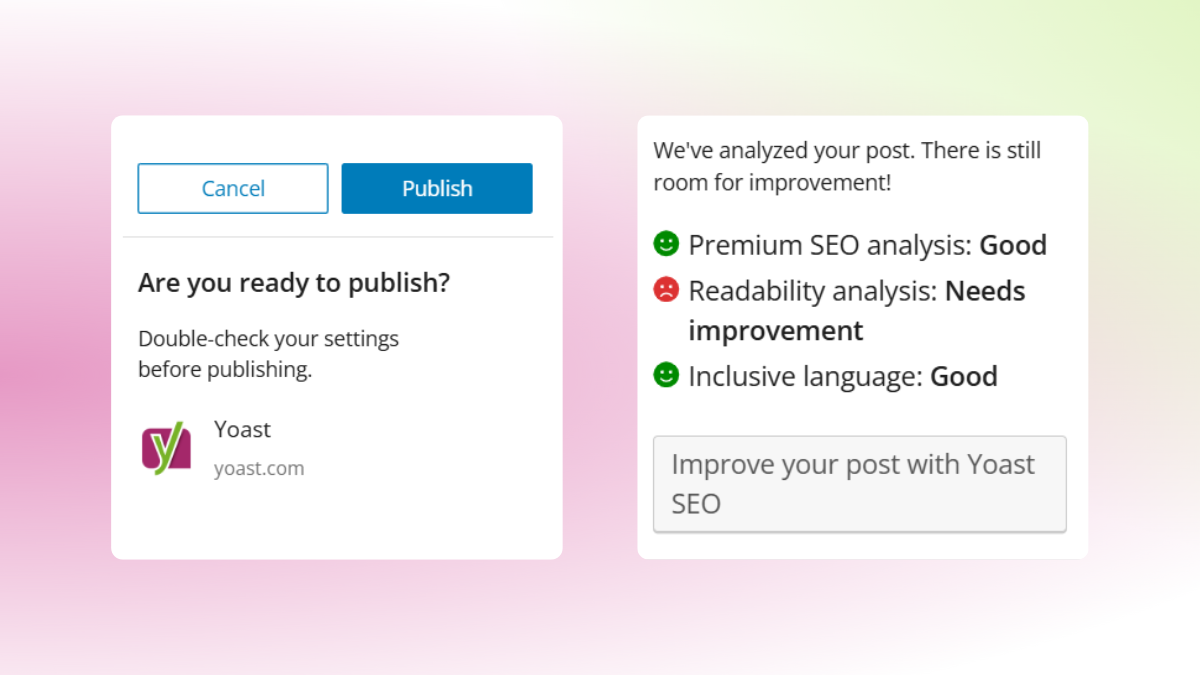Screen dimensions: 1200x675
Task: Click the Yoast logo icon
Action: 166,448
